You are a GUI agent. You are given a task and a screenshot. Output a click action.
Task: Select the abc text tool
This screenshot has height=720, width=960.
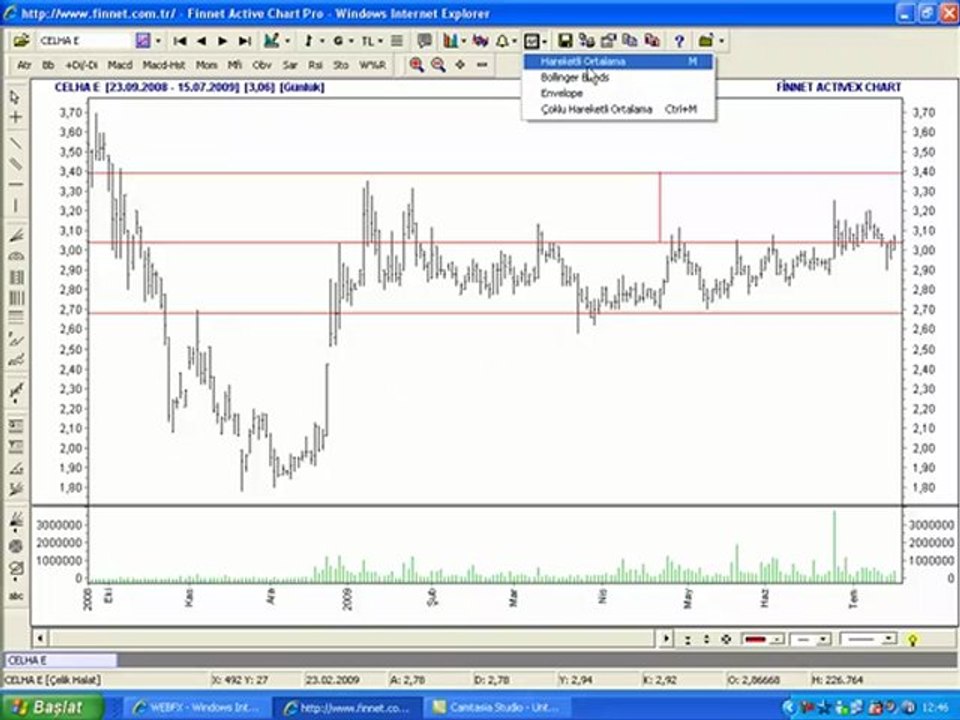15,595
